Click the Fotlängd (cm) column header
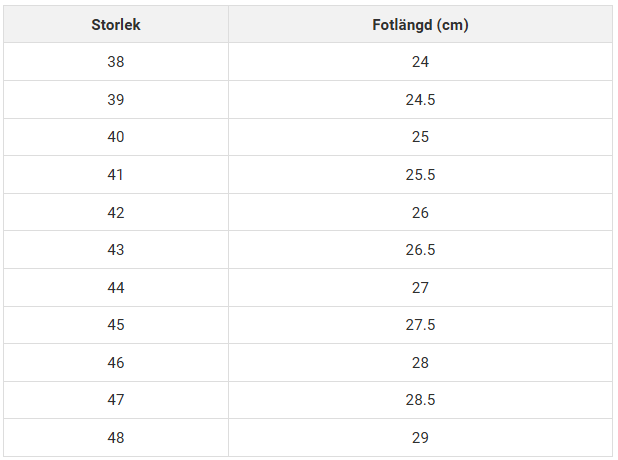This screenshot has width=618, height=460. click(420, 24)
